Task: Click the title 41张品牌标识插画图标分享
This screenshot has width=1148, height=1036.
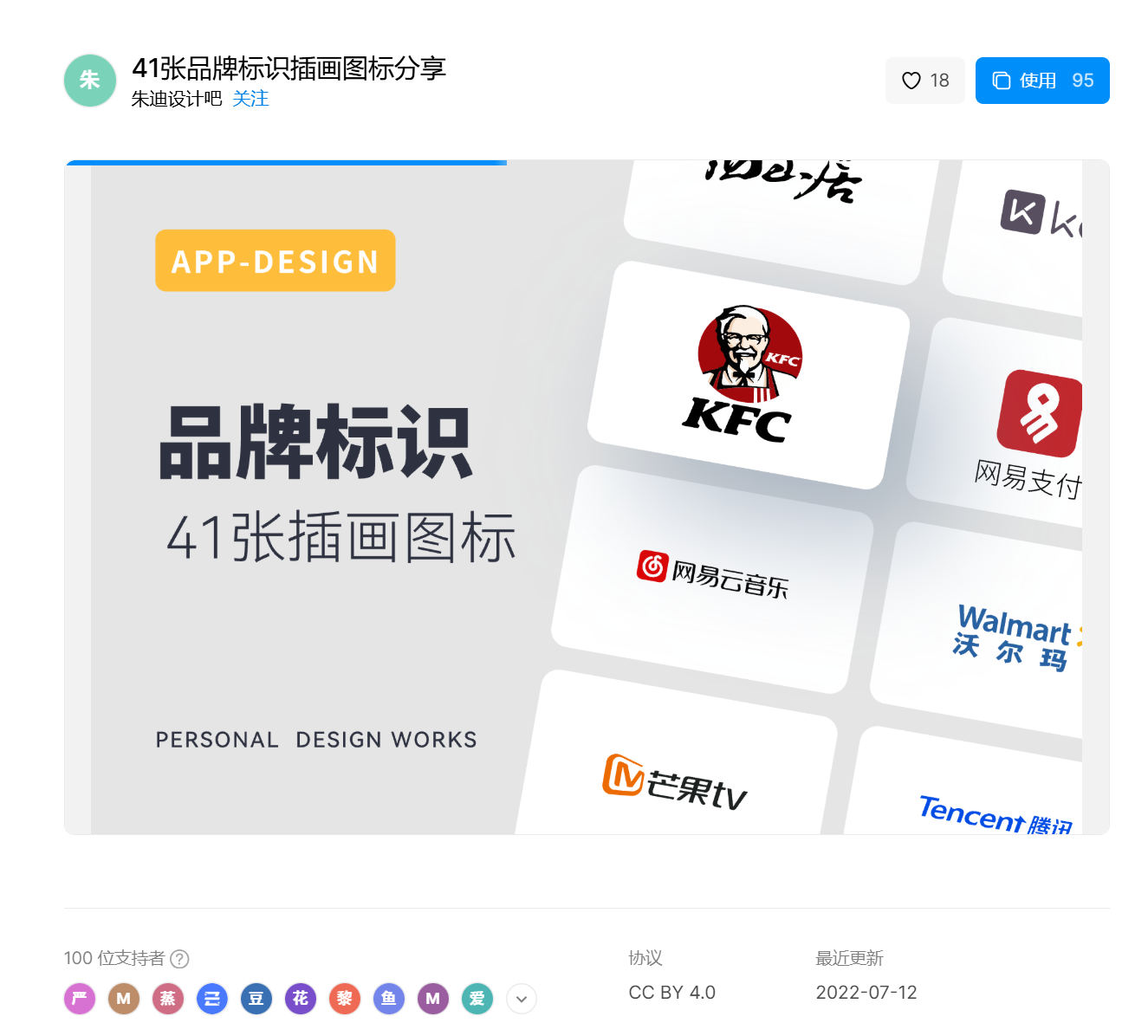Action: 289,68
